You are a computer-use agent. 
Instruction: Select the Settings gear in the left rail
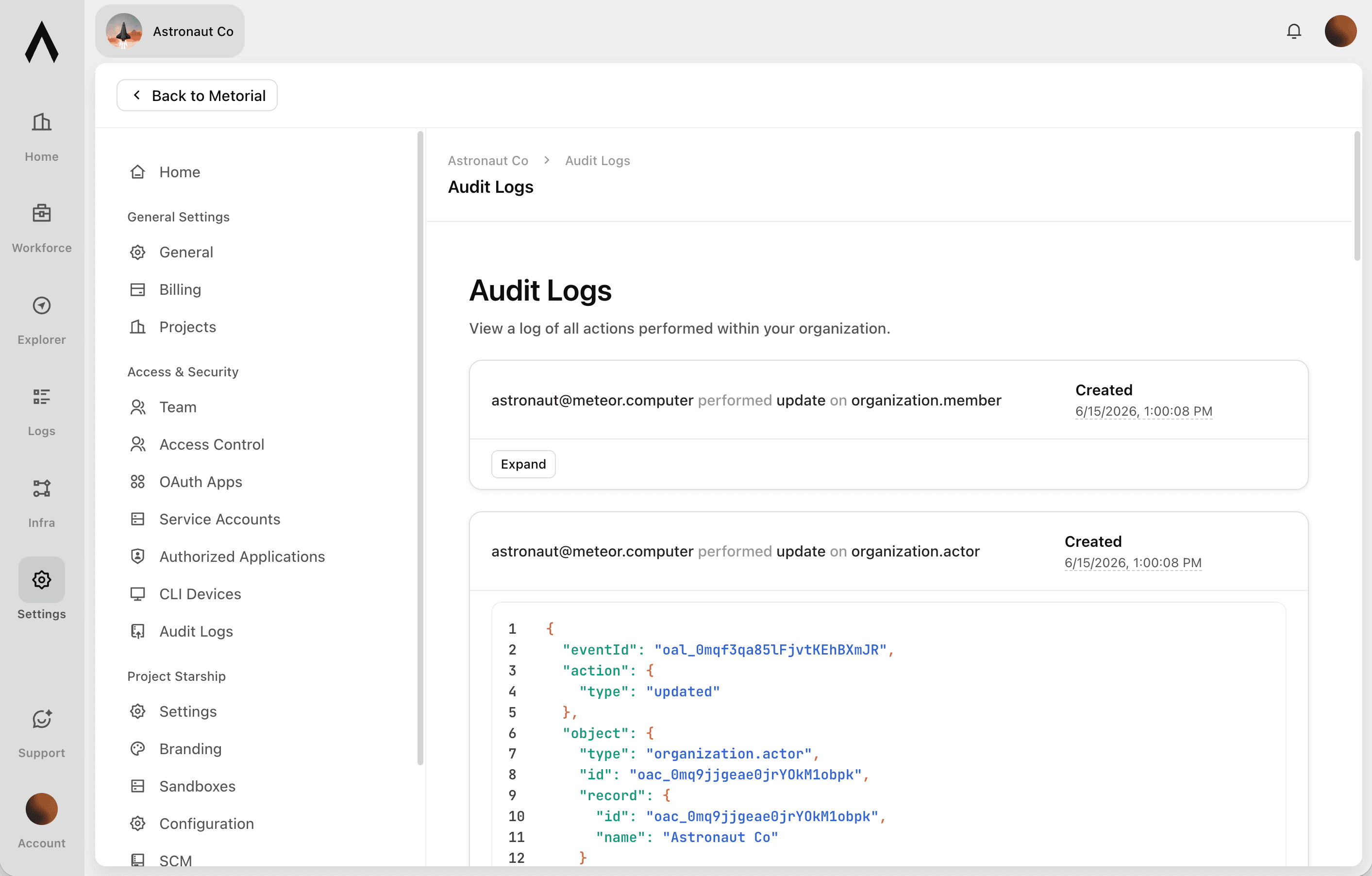click(x=42, y=580)
